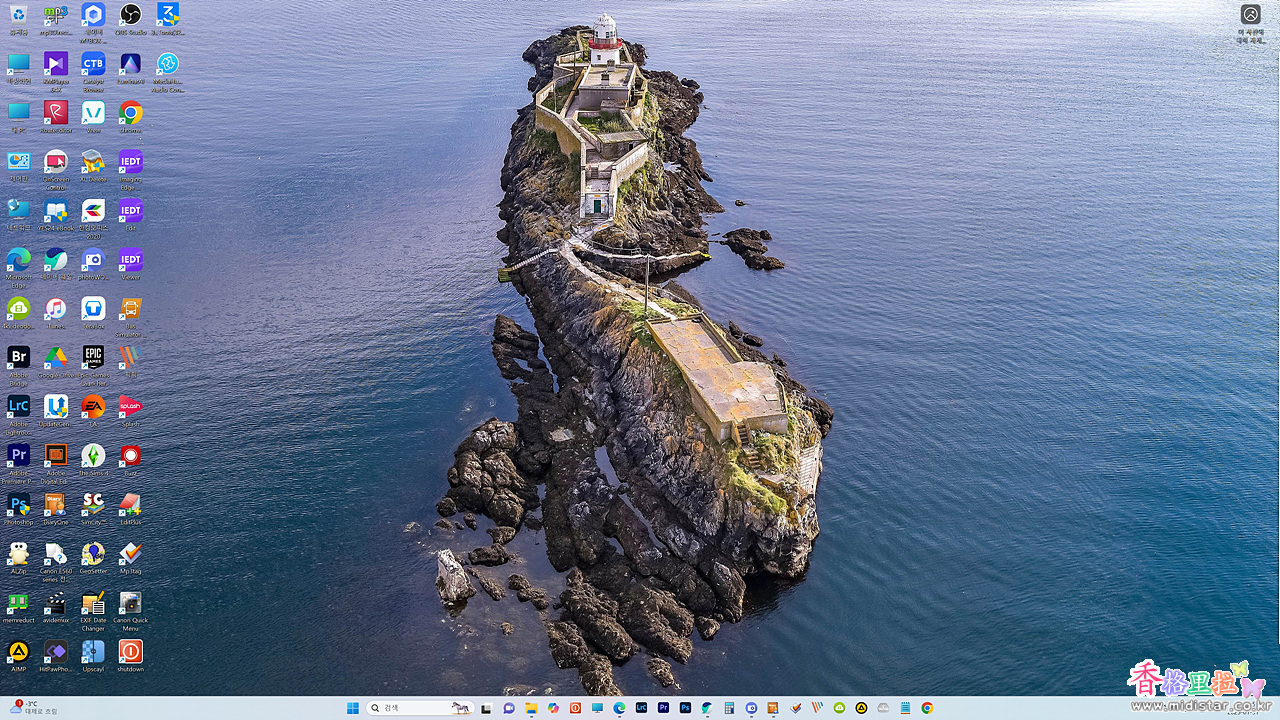1280x720 pixels.
Task: Open Microsoft Copilot from taskbar
Action: pyautogui.click(x=553, y=708)
